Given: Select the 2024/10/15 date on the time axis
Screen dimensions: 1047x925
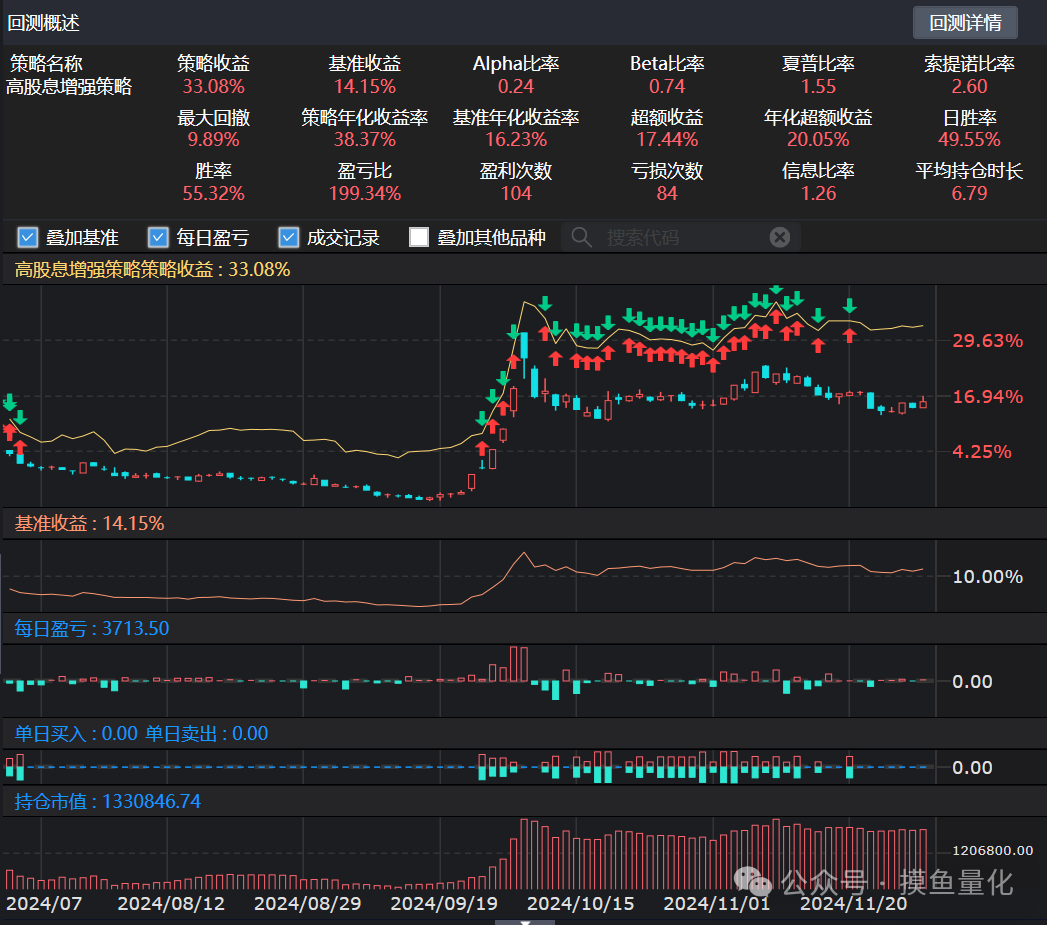Looking at the screenshot, I should 580,903.
